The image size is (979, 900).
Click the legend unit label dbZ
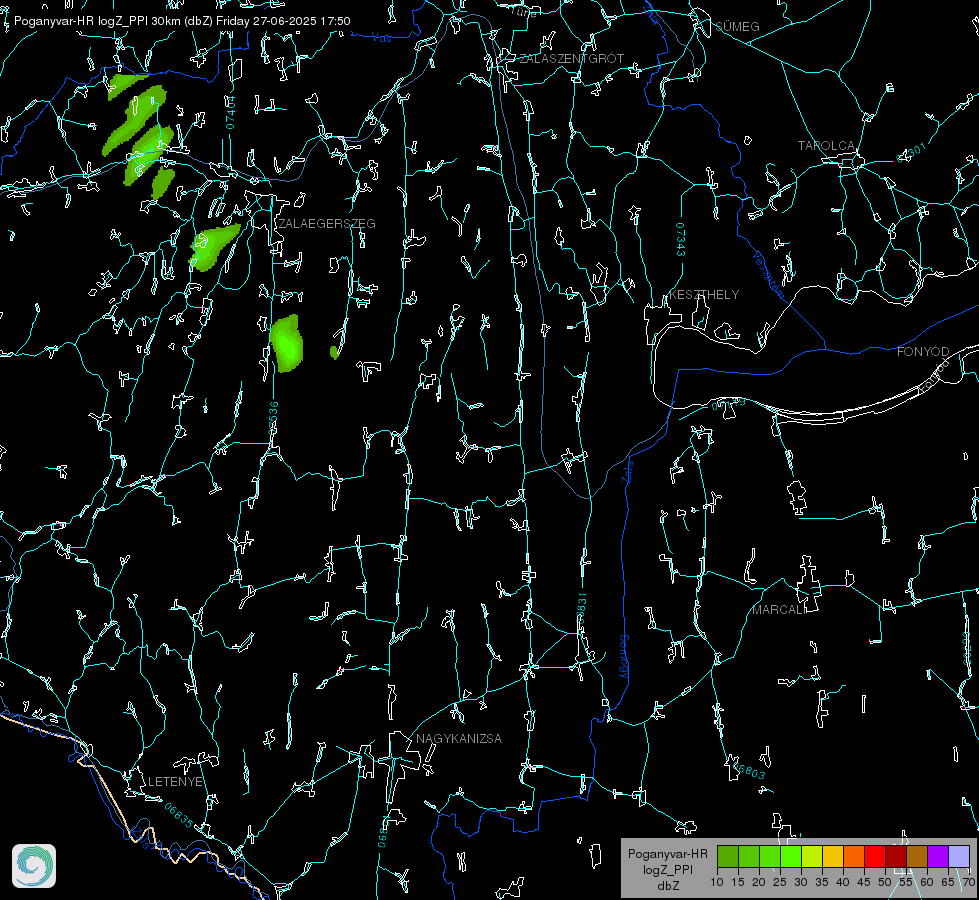click(x=668, y=886)
